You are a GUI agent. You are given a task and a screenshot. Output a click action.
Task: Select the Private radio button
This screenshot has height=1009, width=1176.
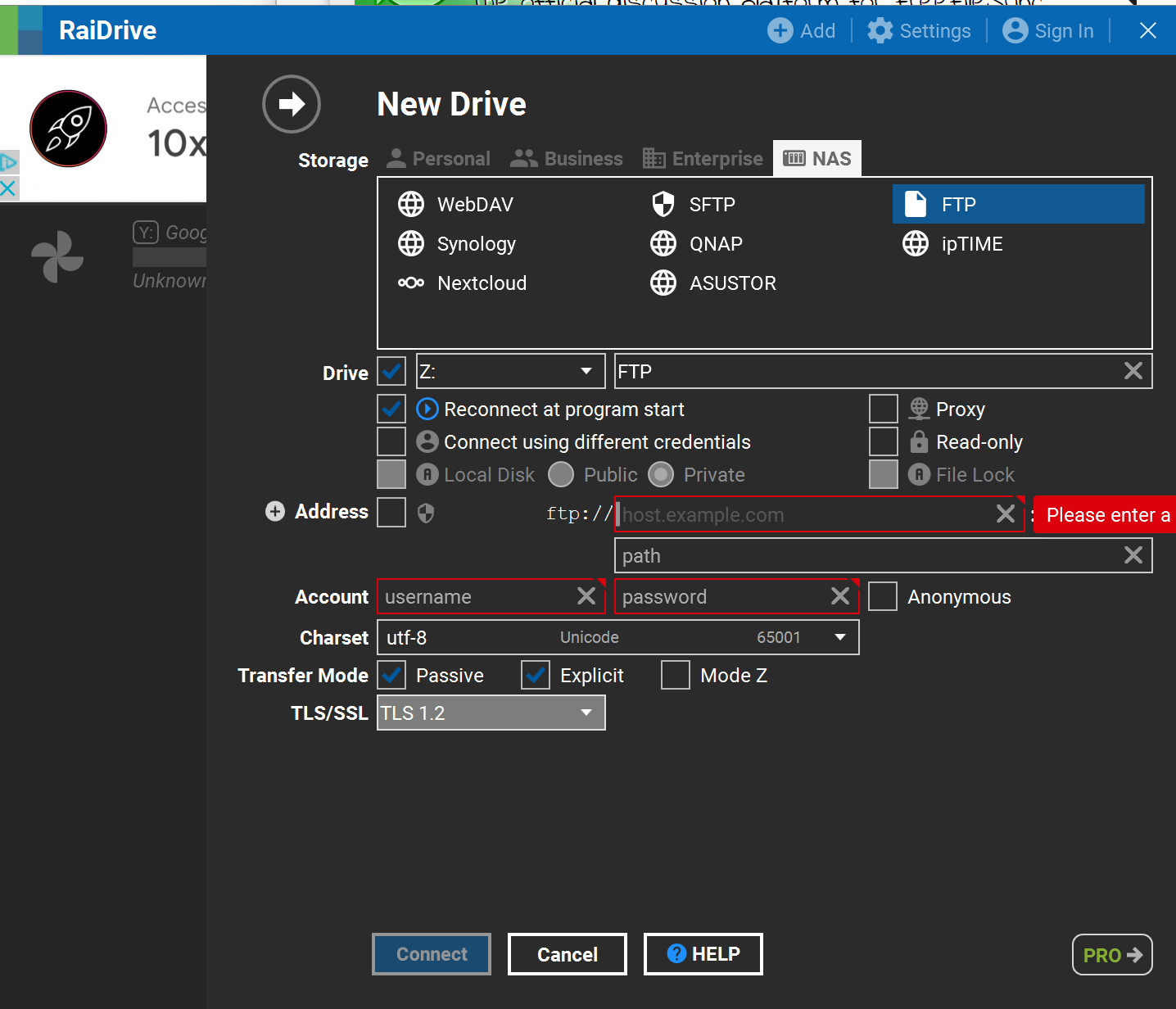click(x=661, y=474)
